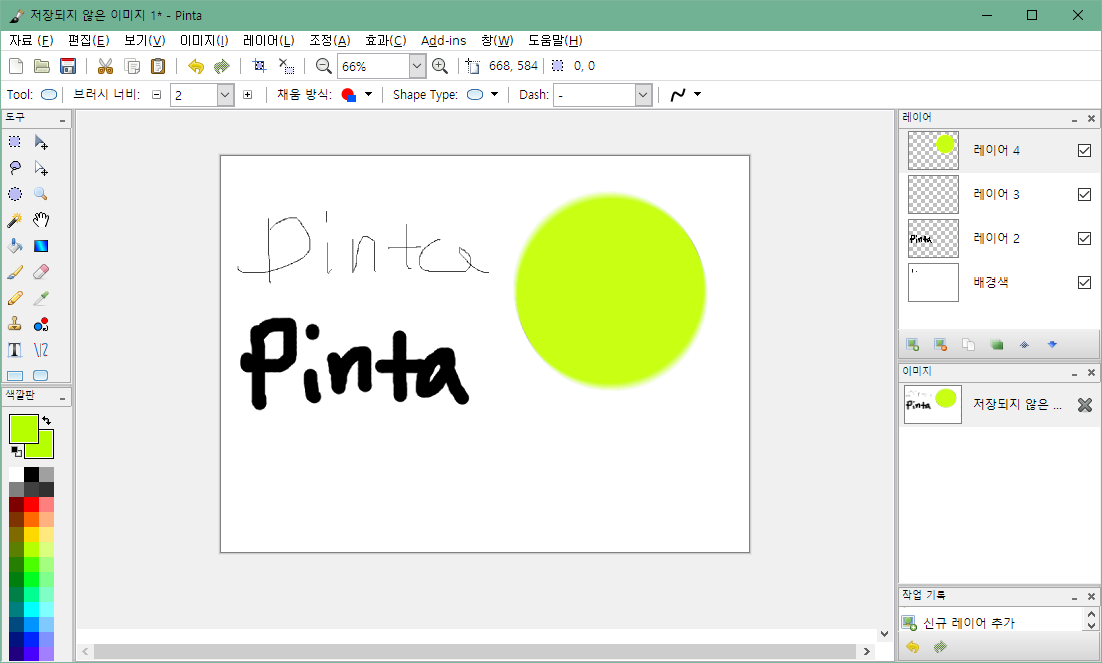Select the Recolor tool

click(x=41, y=324)
